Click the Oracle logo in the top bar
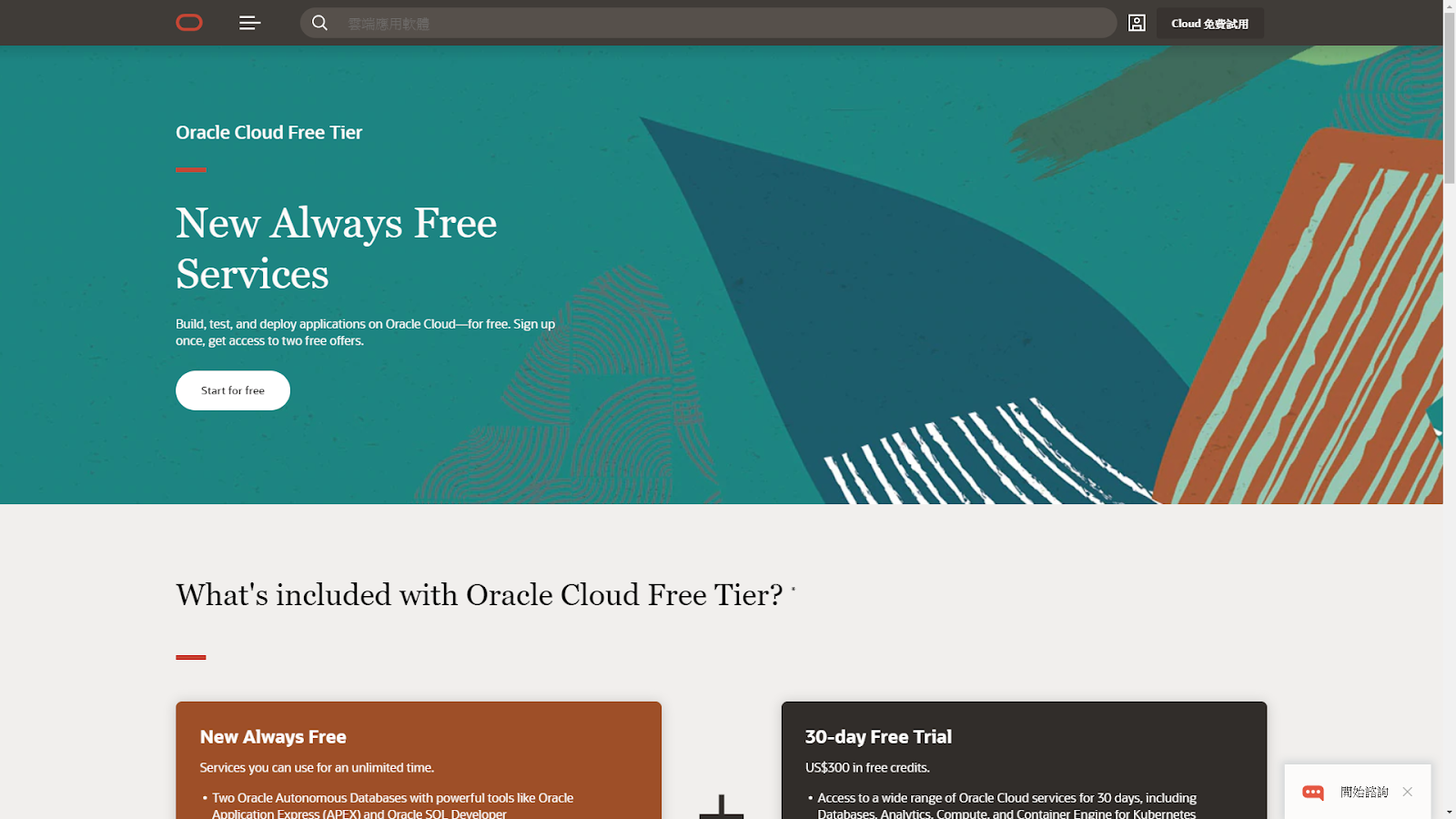 click(x=188, y=23)
